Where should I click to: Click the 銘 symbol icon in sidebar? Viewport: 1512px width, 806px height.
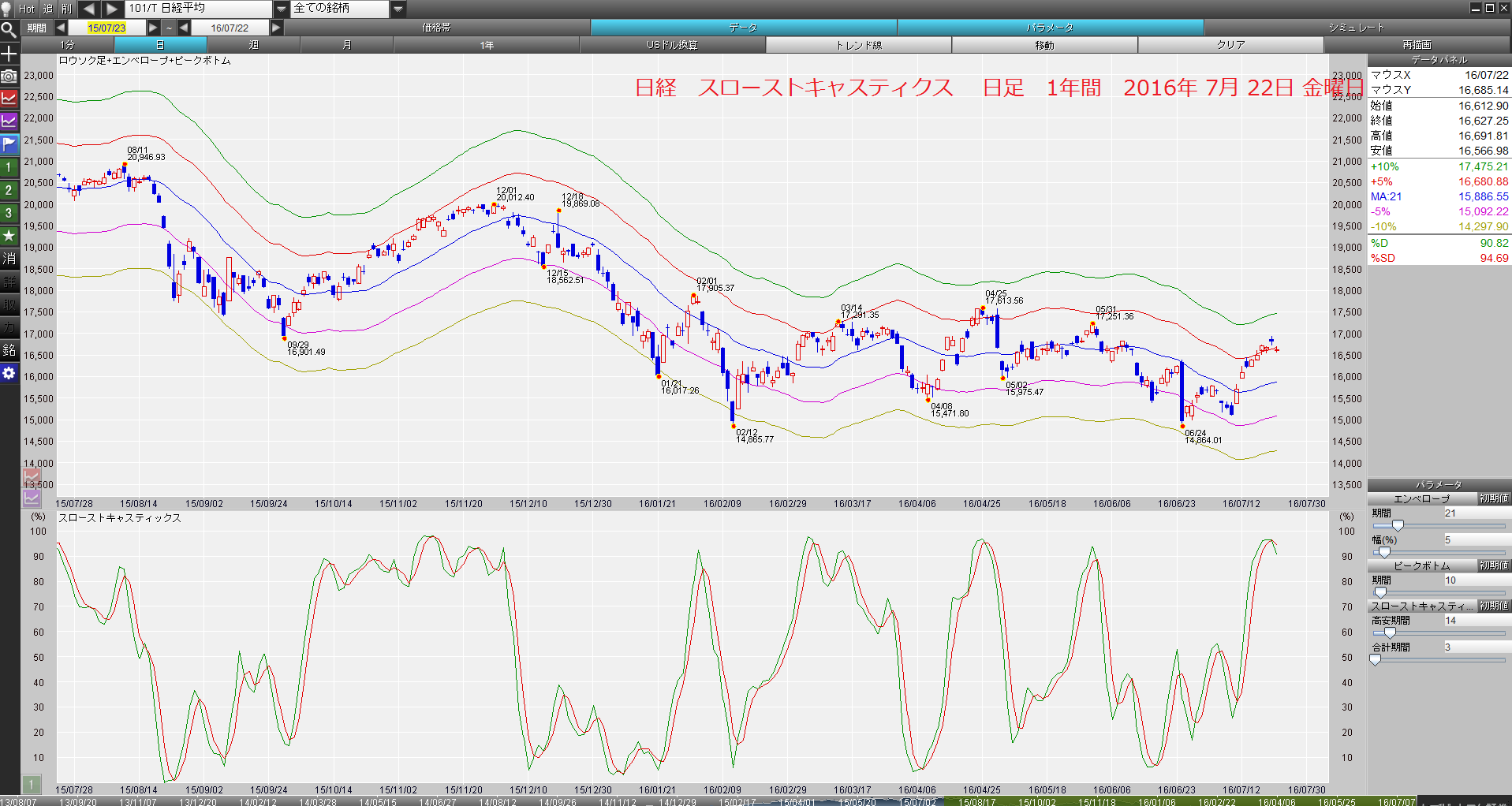[x=9, y=350]
